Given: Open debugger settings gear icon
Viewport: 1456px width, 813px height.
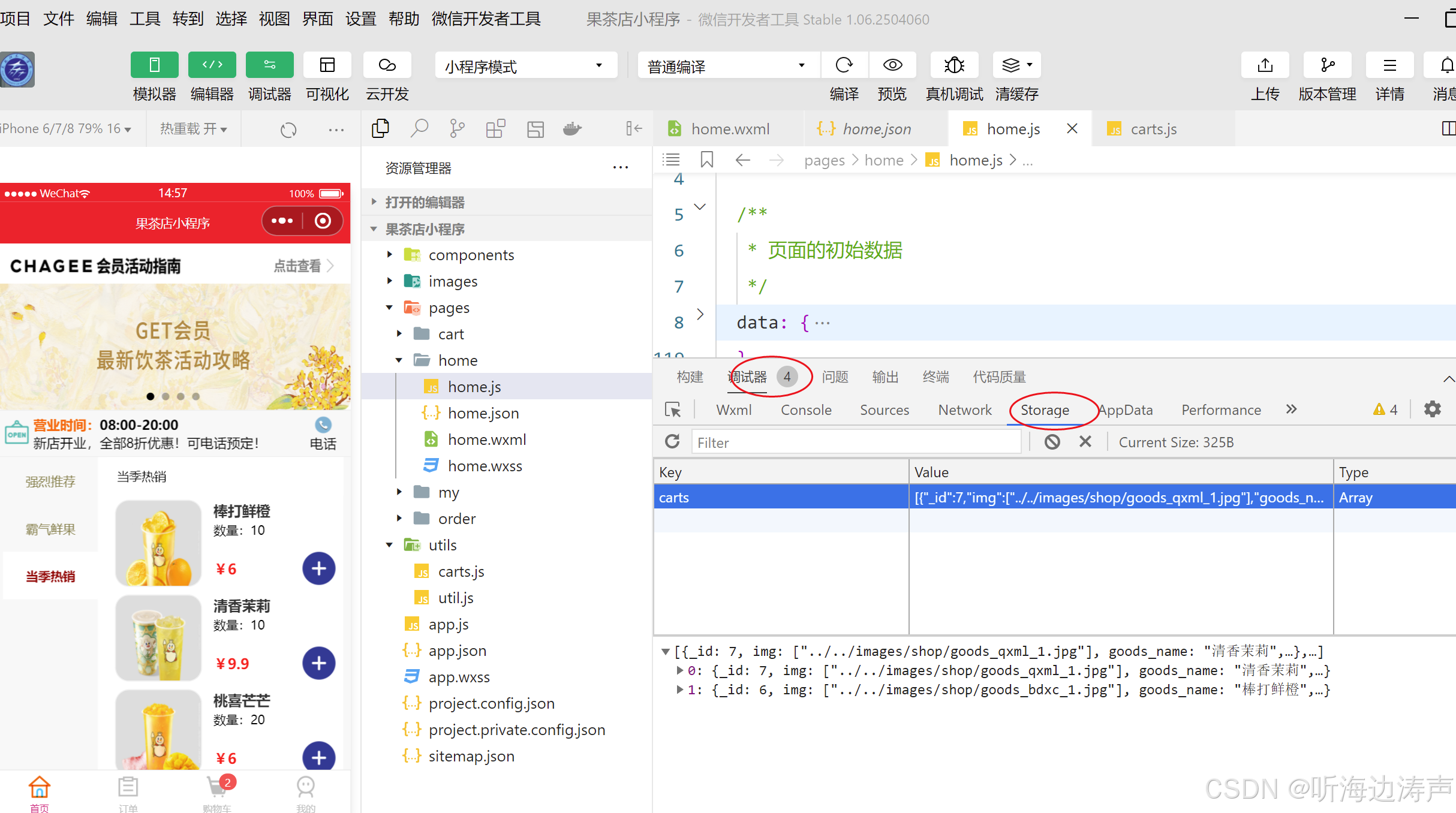Looking at the screenshot, I should click(1432, 409).
